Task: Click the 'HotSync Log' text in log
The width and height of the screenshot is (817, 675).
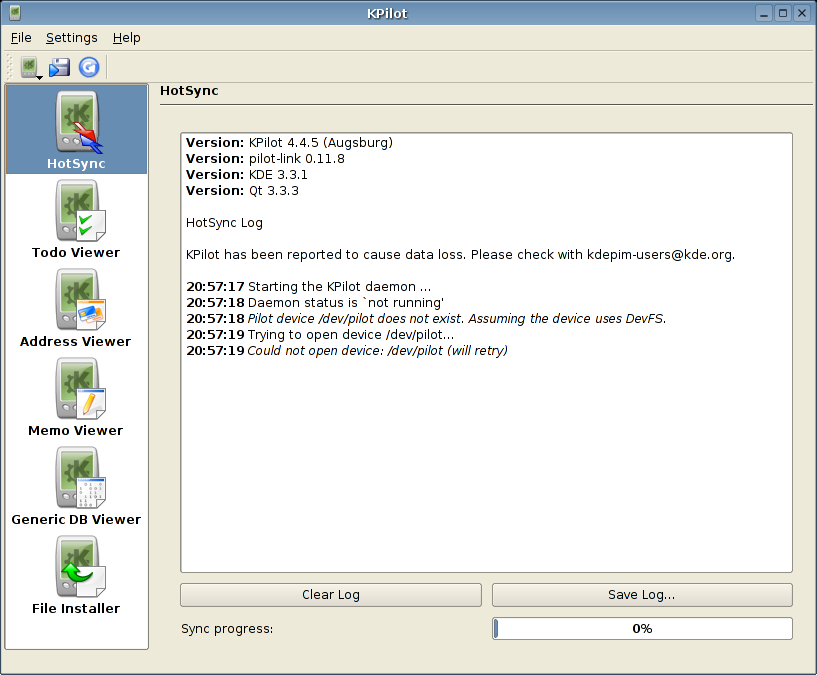Action: [x=224, y=223]
